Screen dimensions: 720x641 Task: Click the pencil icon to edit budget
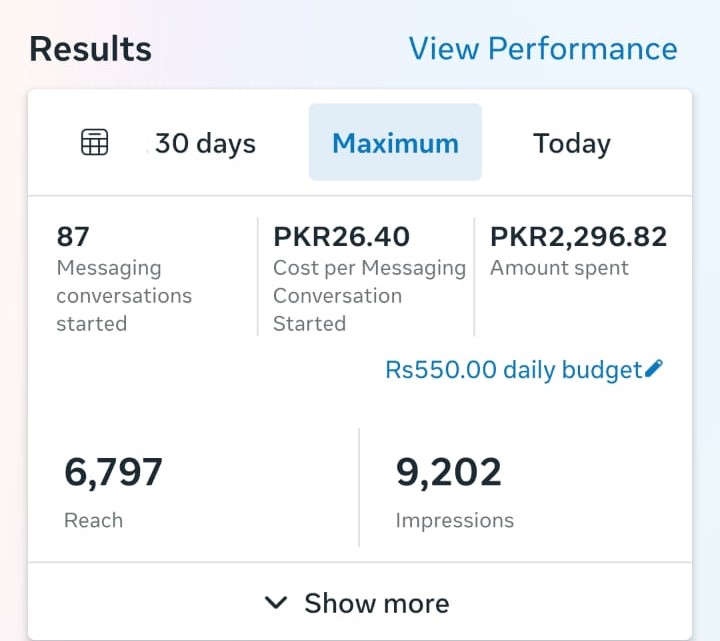pos(654,369)
